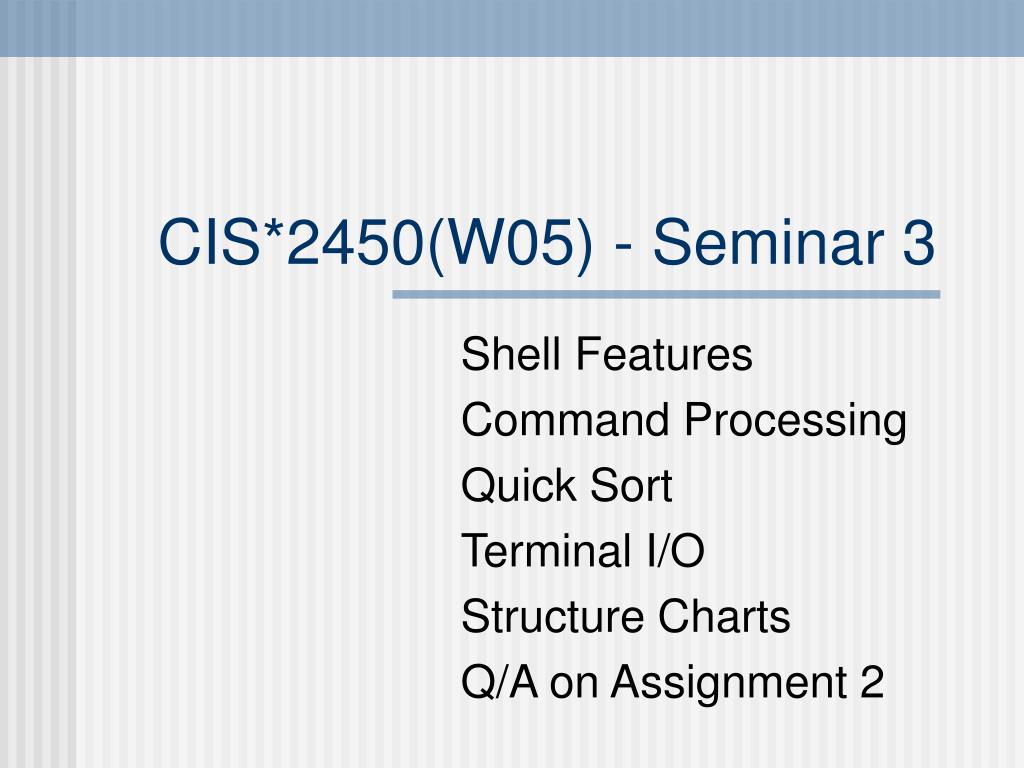
Task: Select the "Quick Sort" agenda line
Action: click(x=566, y=486)
